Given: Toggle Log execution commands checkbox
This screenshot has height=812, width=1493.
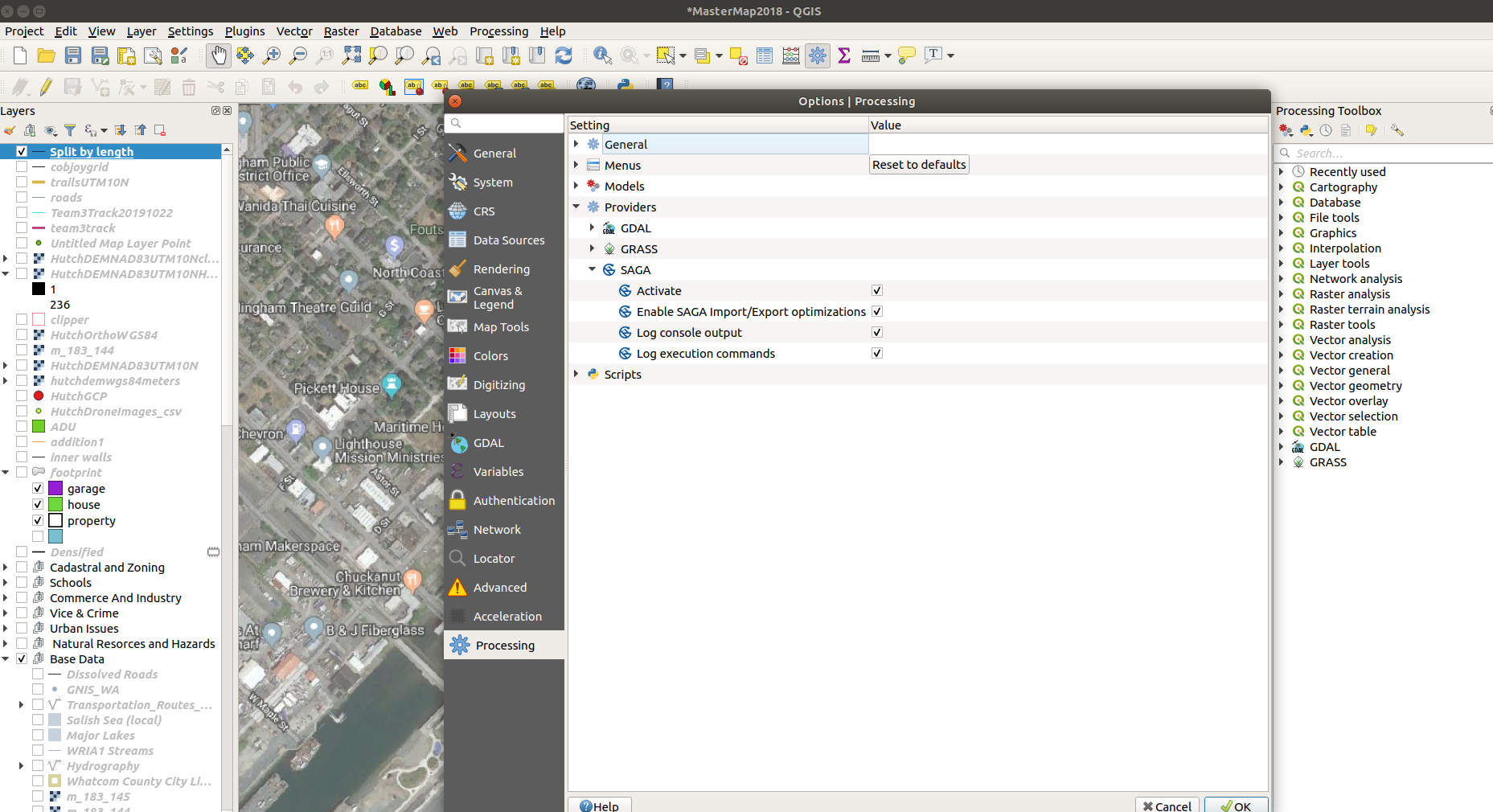Looking at the screenshot, I should (x=877, y=353).
